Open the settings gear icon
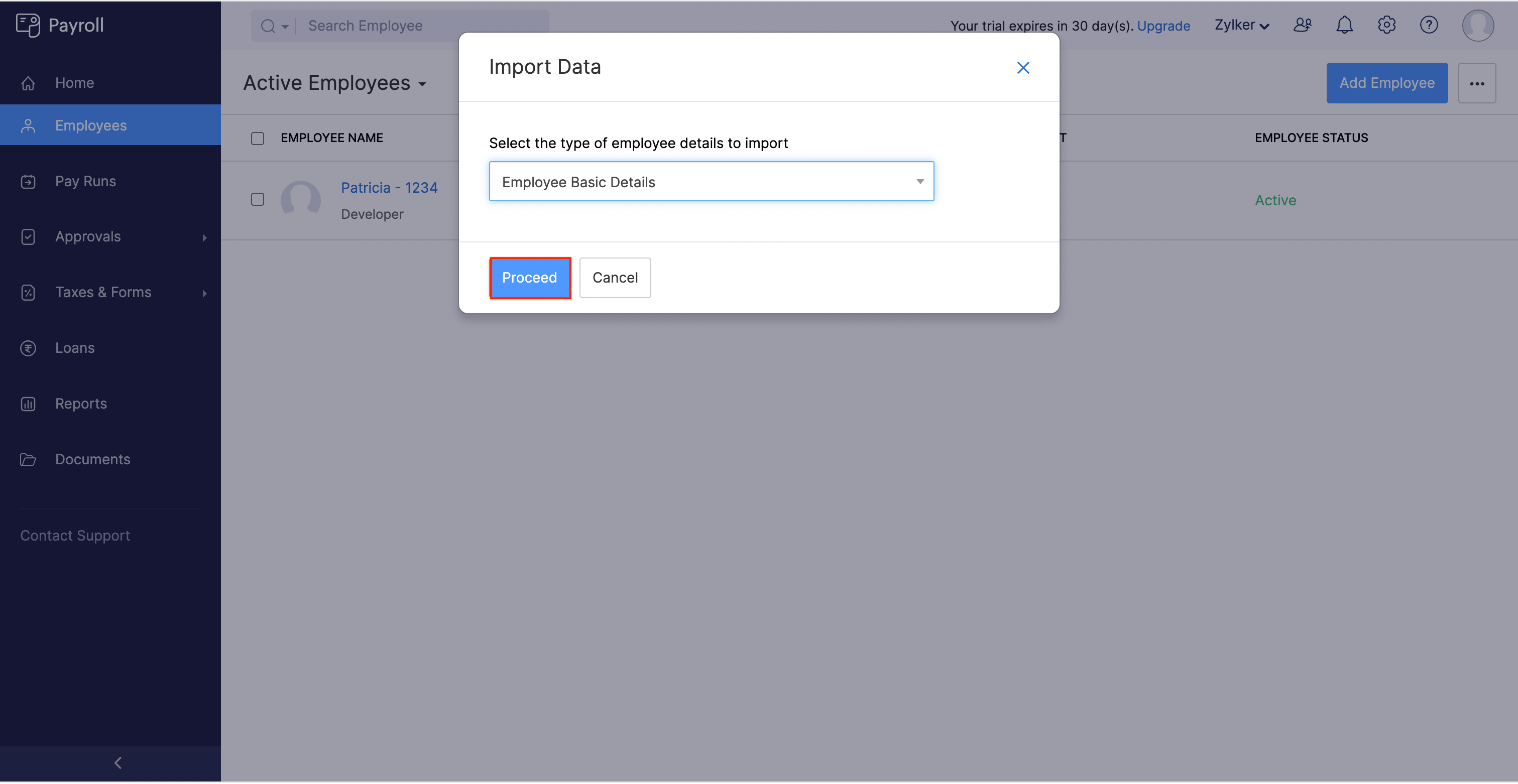 point(1386,25)
